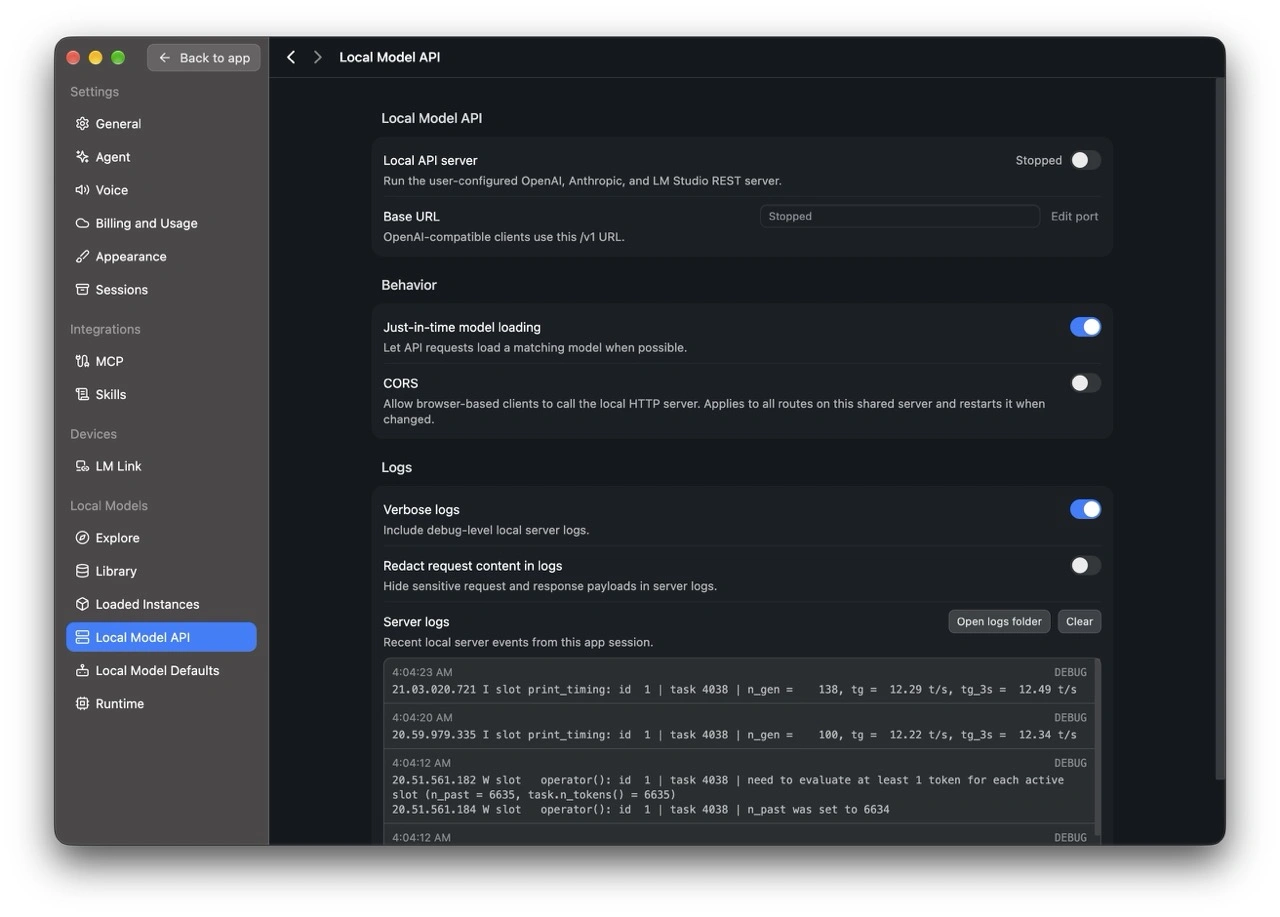Viewport: 1280px width, 917px height.
Task: Click the Local Model API title in header
Action: pos(390,57)
